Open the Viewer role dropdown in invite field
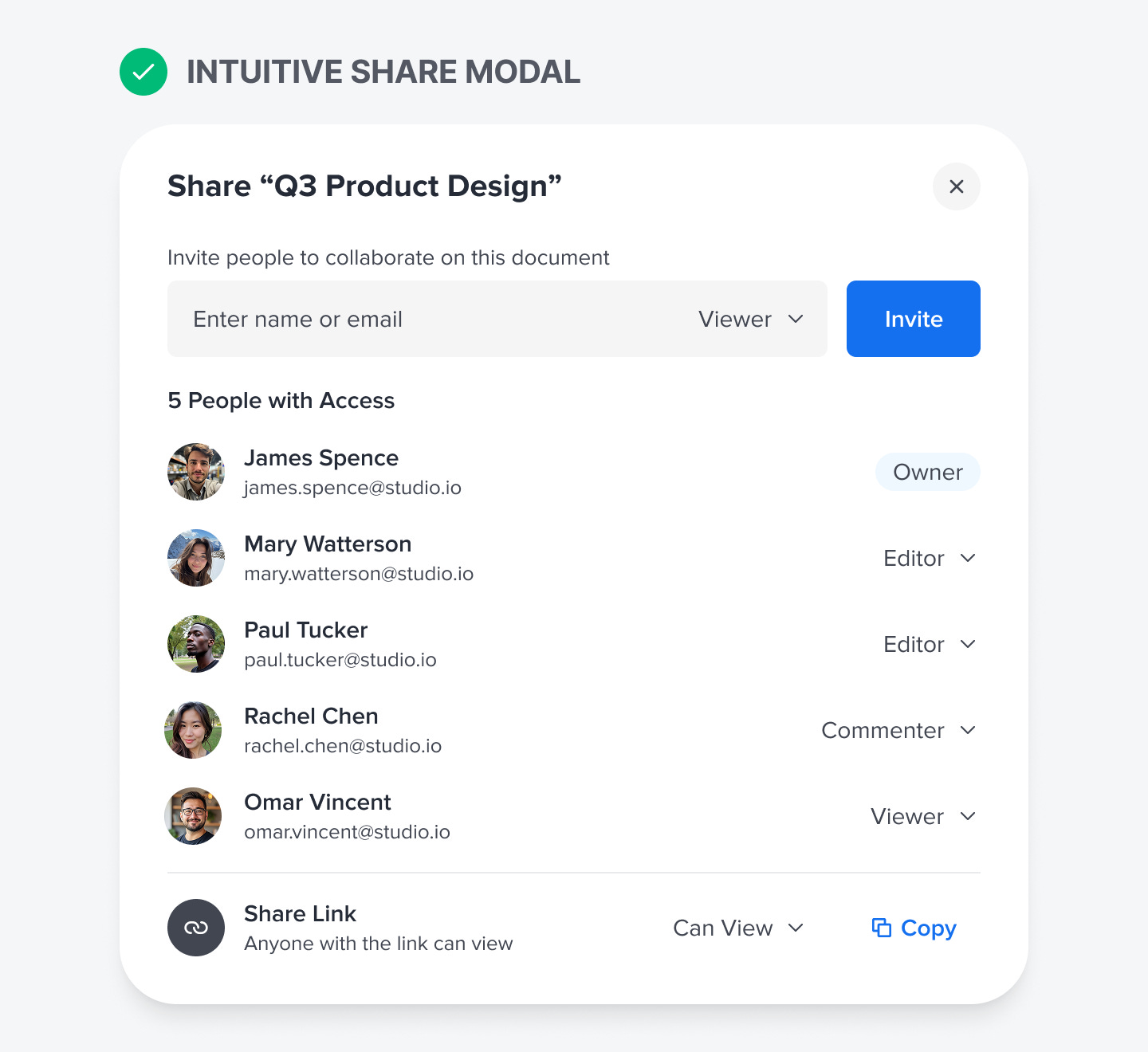The height and width of the screenshot is (1052, 1148). 751,319
